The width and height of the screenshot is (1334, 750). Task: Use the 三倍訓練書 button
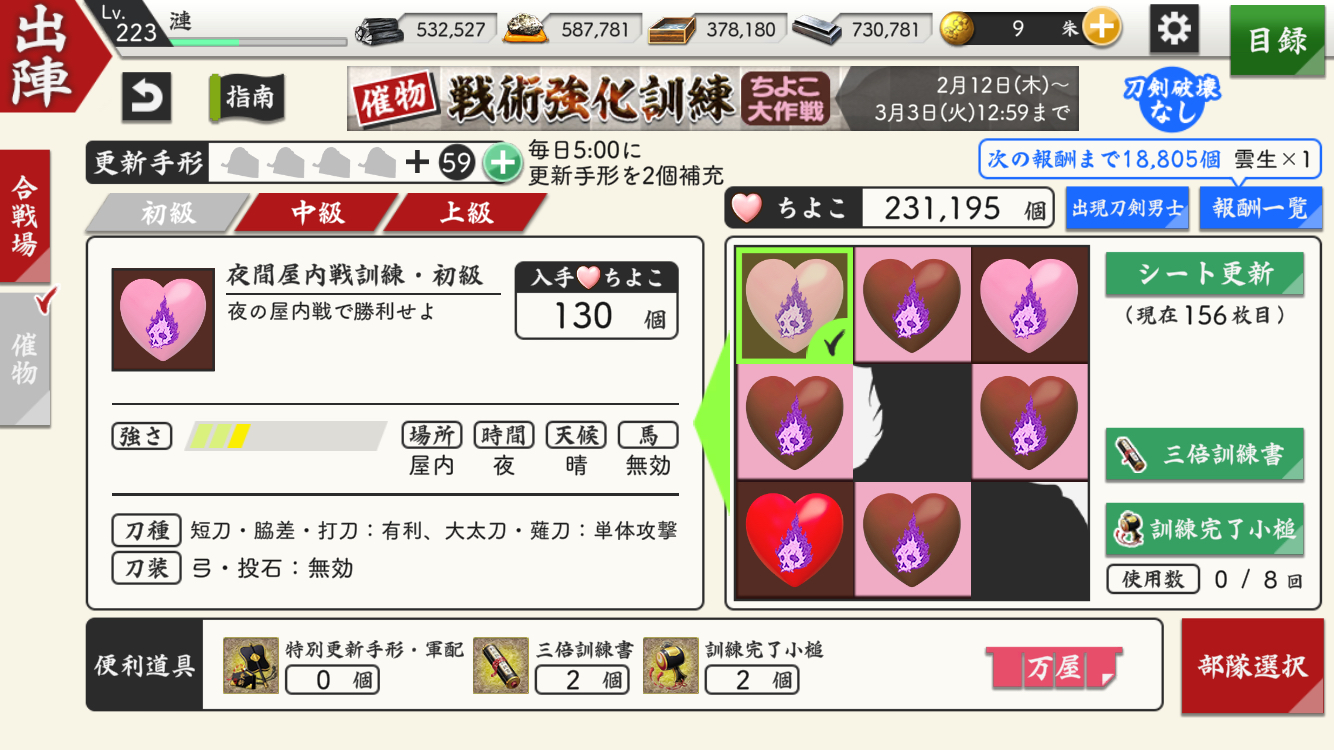coord(1204,454)
